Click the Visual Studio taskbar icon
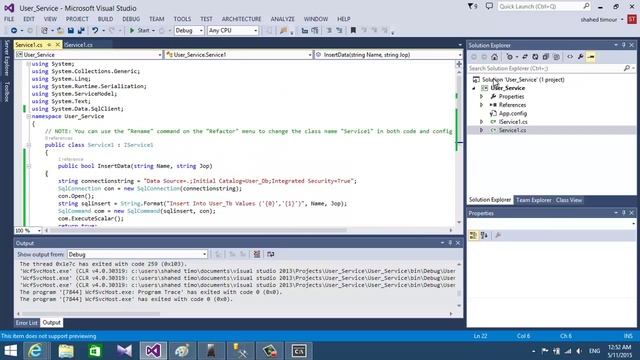The width and height of the screenshot is (640, 360). point(153,351)
